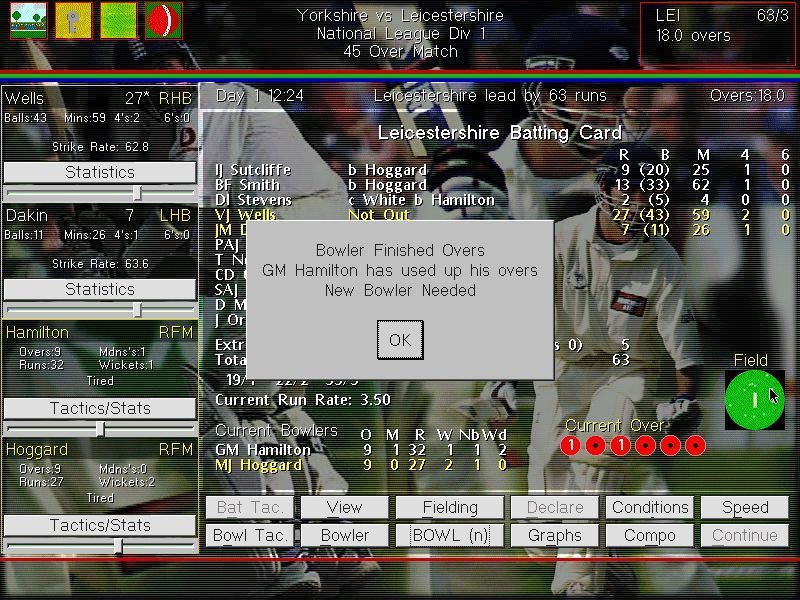Select a new Bowler
This screenshot has width=800, height=600.
(344, 535)
